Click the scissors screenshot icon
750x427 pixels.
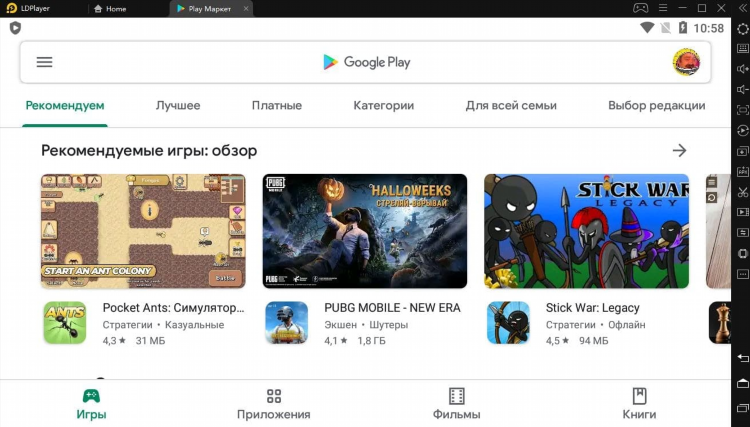743,192
